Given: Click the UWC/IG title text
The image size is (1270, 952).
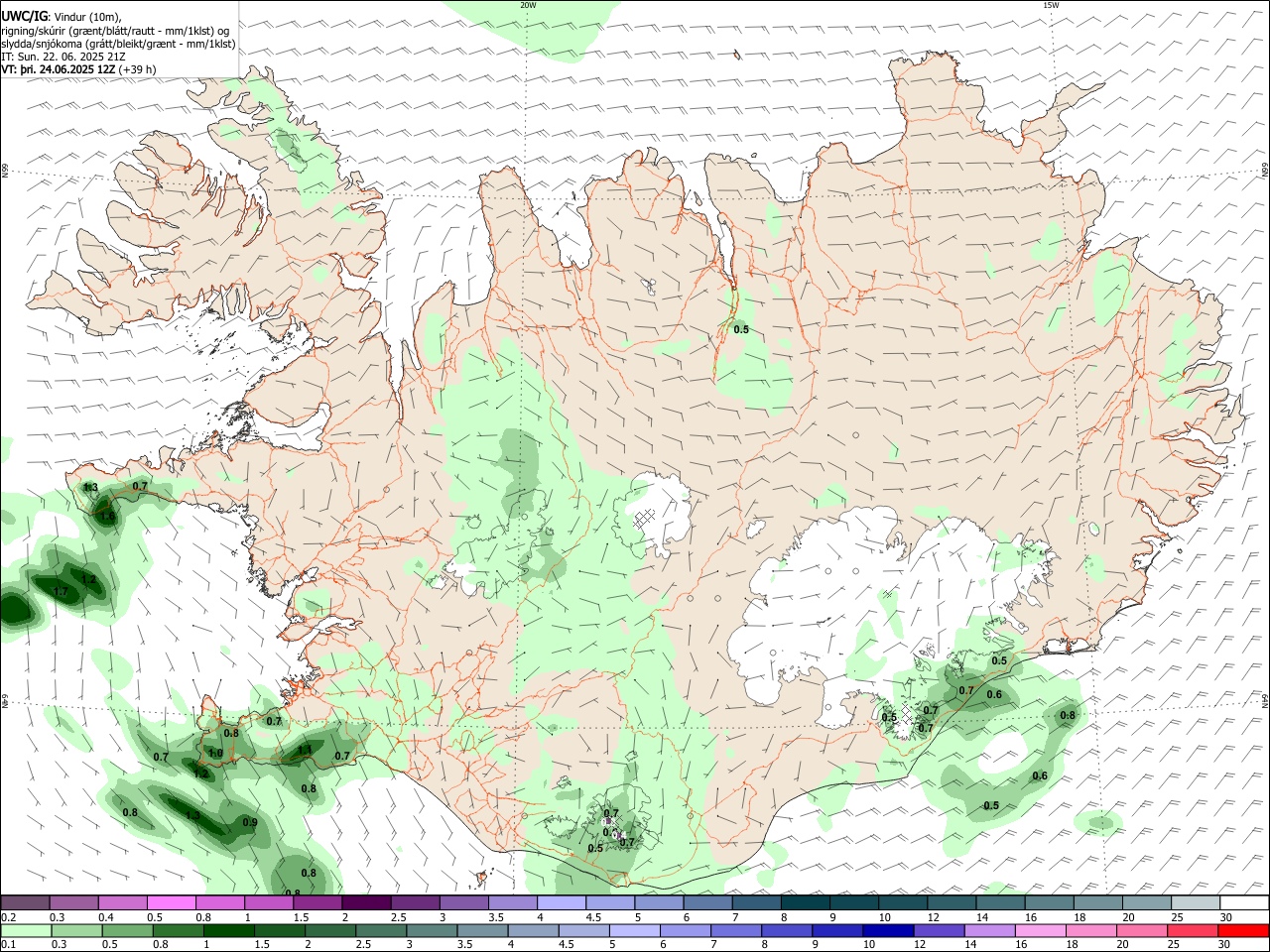Looking at the screenshot, I should 24,17.
